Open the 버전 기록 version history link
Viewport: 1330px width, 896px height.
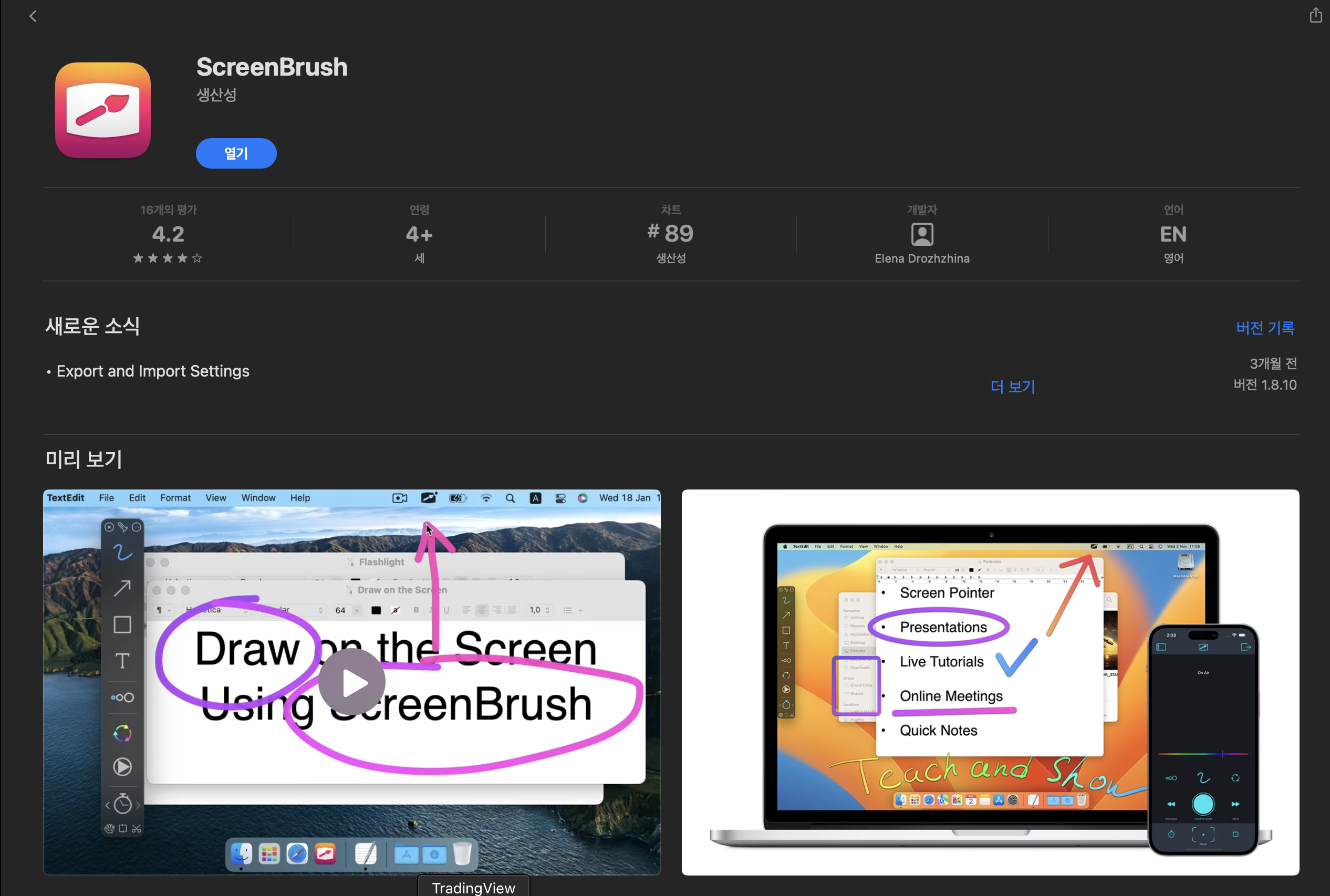click(1264, 328)
